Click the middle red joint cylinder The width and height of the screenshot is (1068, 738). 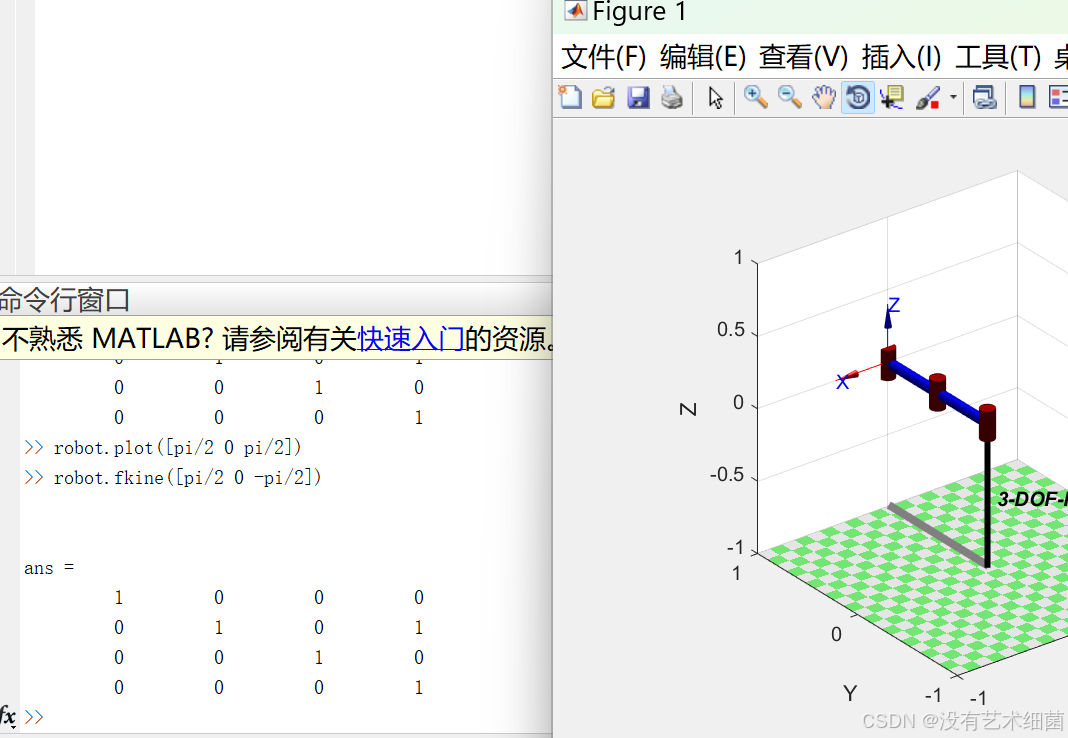(x=937, y=392)
